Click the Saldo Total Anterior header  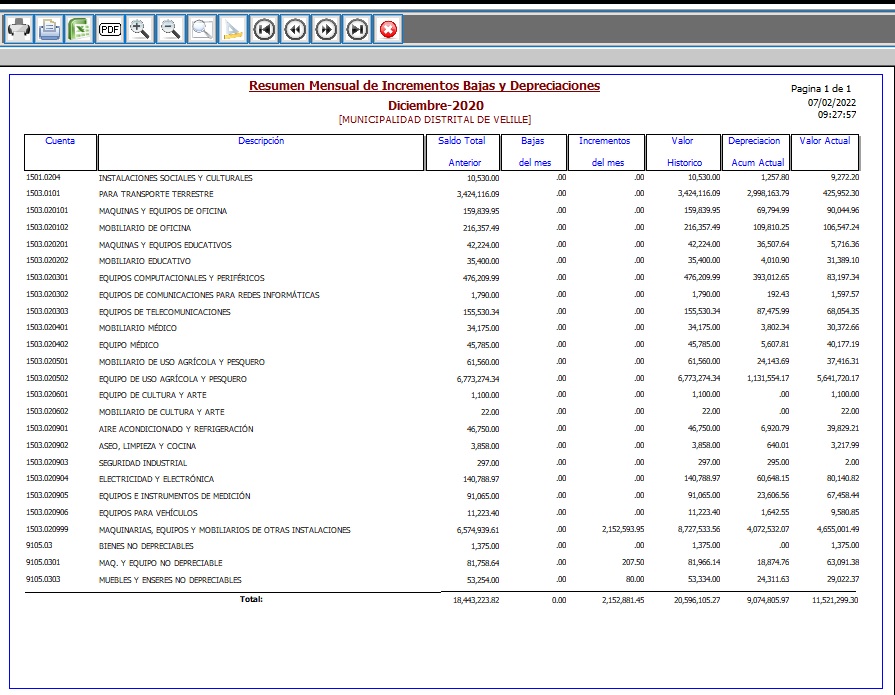pyautogui.click(x=462, y=152)
